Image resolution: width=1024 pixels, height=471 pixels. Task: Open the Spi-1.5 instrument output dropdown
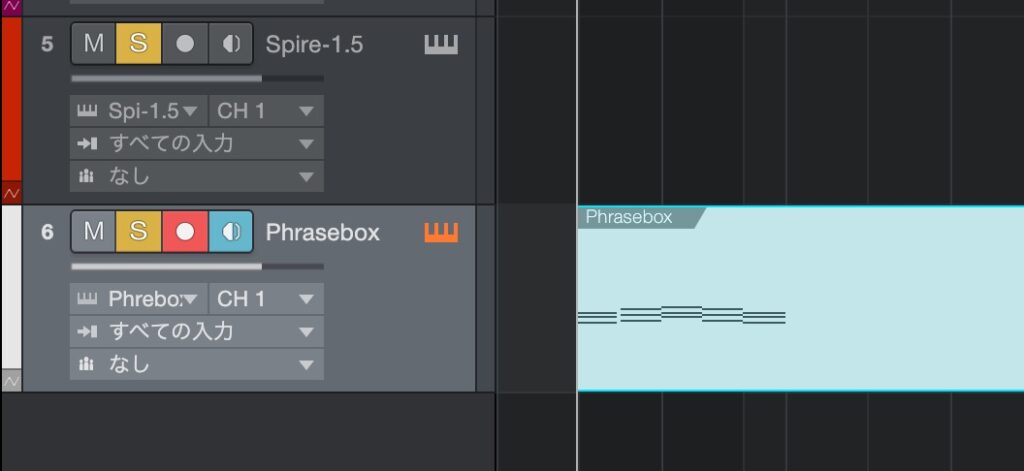tap(140, 111)
